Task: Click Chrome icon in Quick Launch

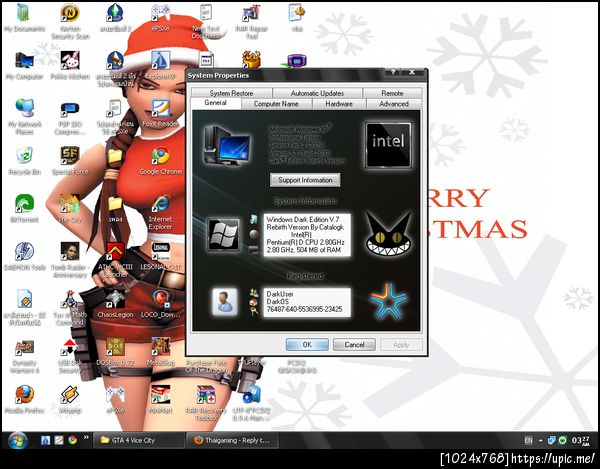Action: coord(73,440)
